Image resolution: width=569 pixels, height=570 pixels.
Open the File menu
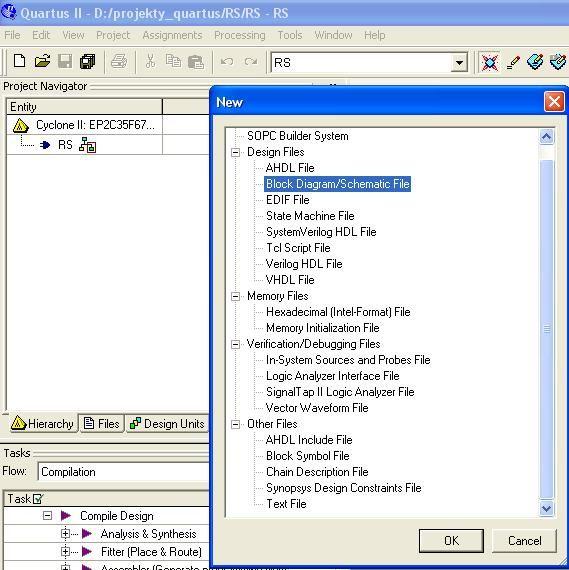[x=12, y=35]
